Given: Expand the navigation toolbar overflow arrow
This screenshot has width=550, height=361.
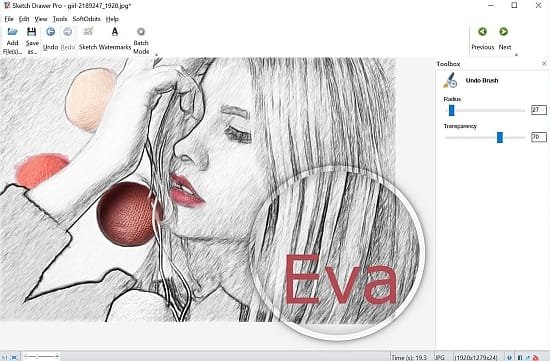Looking at the screenshot, I should 516,55.
